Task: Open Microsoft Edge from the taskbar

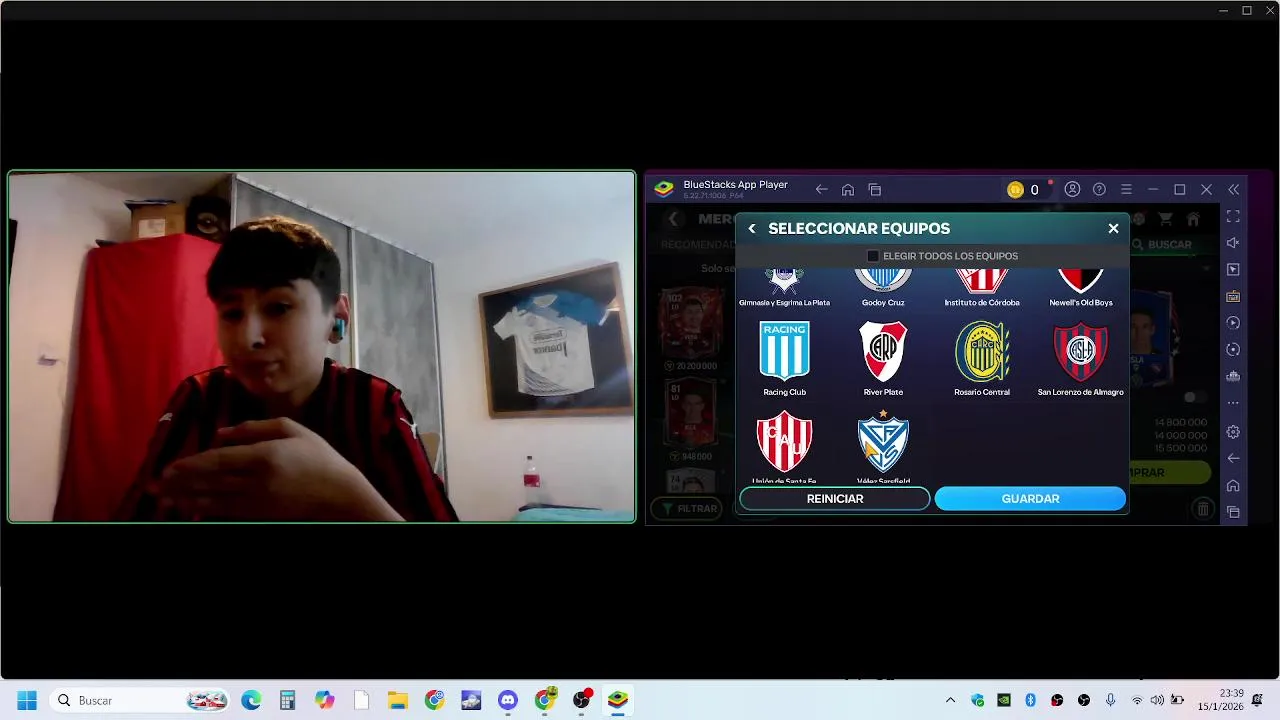Action: 251,700
